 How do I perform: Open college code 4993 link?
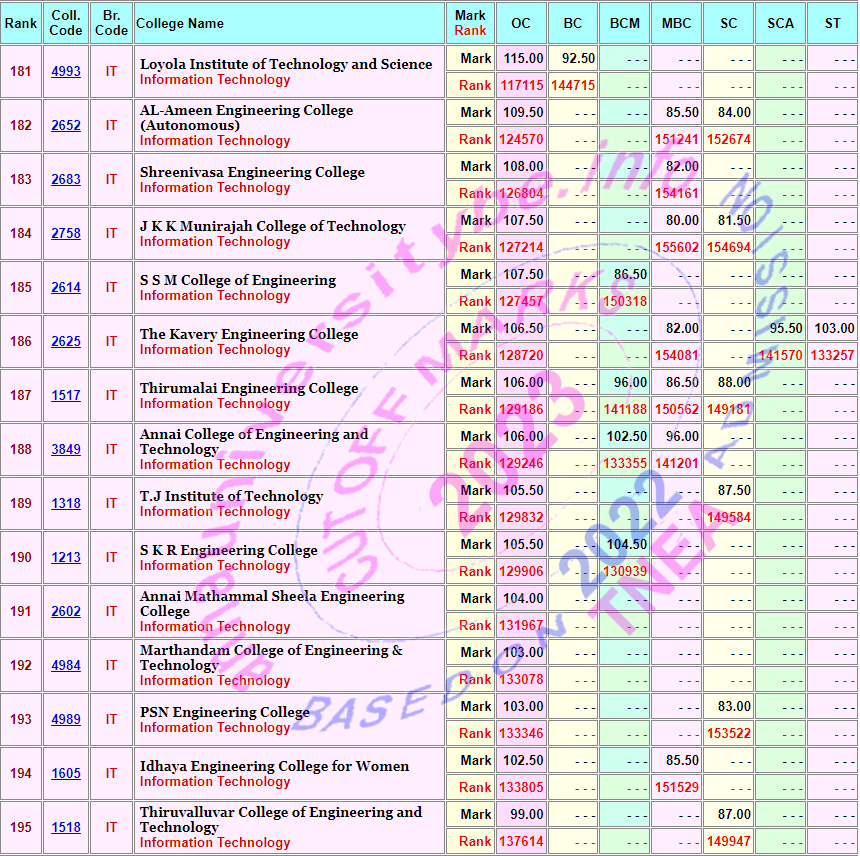coord(66,72)
